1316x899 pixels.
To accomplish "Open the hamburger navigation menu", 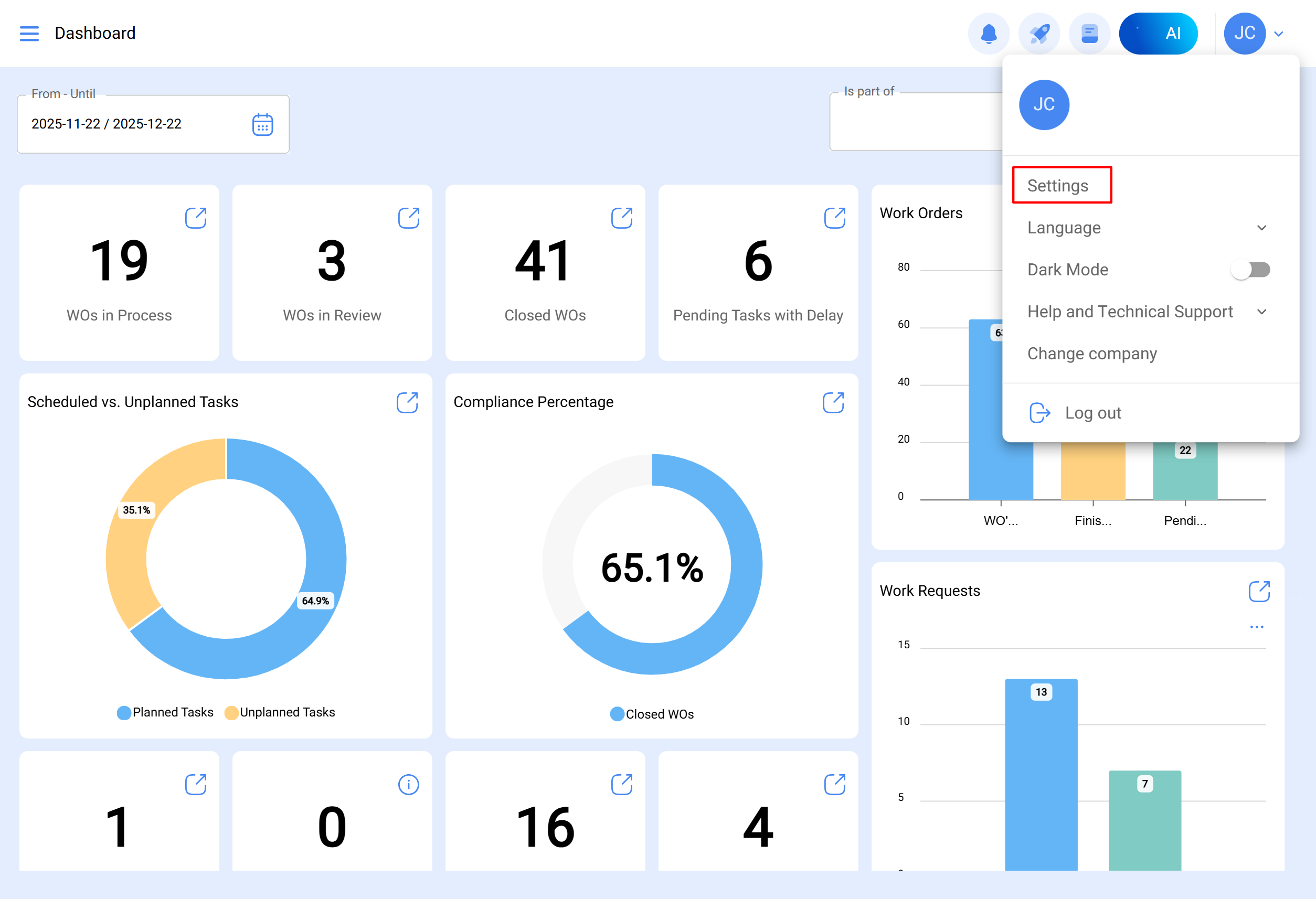I will (x=29, y=34).
